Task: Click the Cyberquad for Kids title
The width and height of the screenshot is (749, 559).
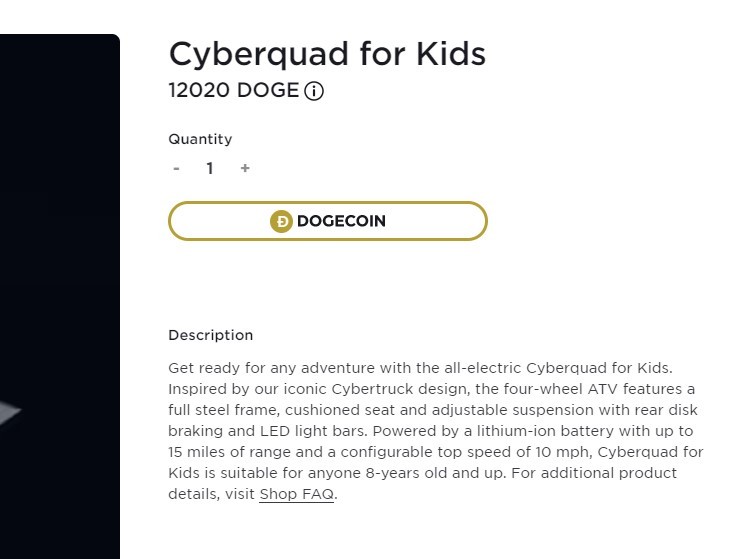Action: pos(327,54)
